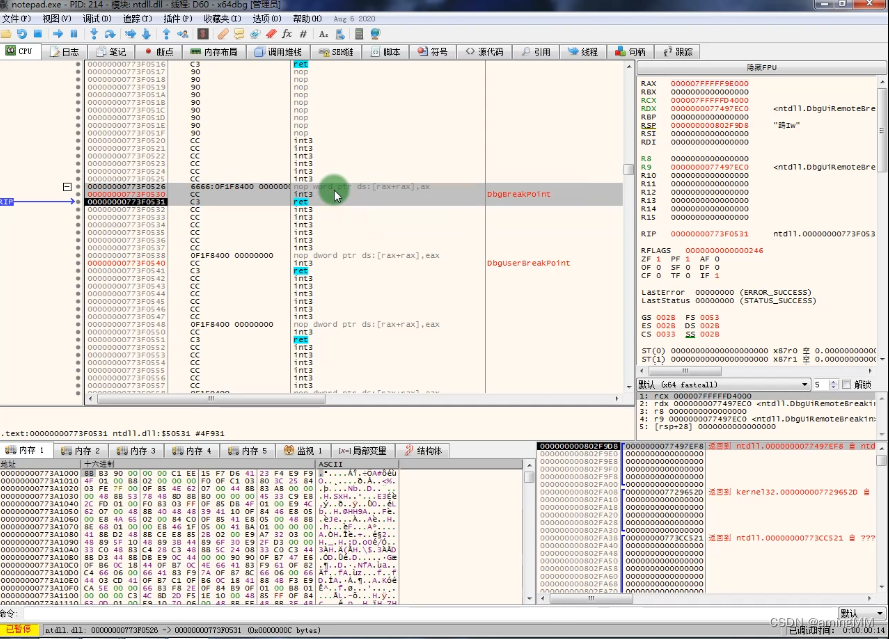The width and height of the screenshot is (889, 639).
Task: Open the 文件 menu
Action: point(16,19)
